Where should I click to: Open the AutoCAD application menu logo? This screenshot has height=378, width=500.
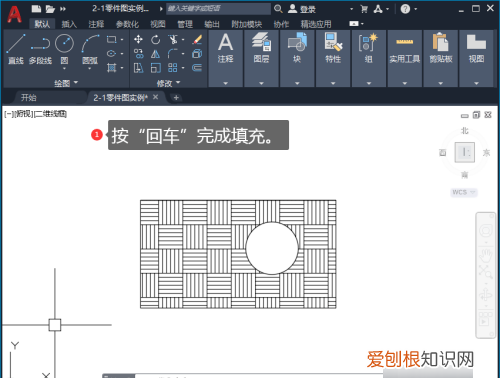tap(14, 14)
